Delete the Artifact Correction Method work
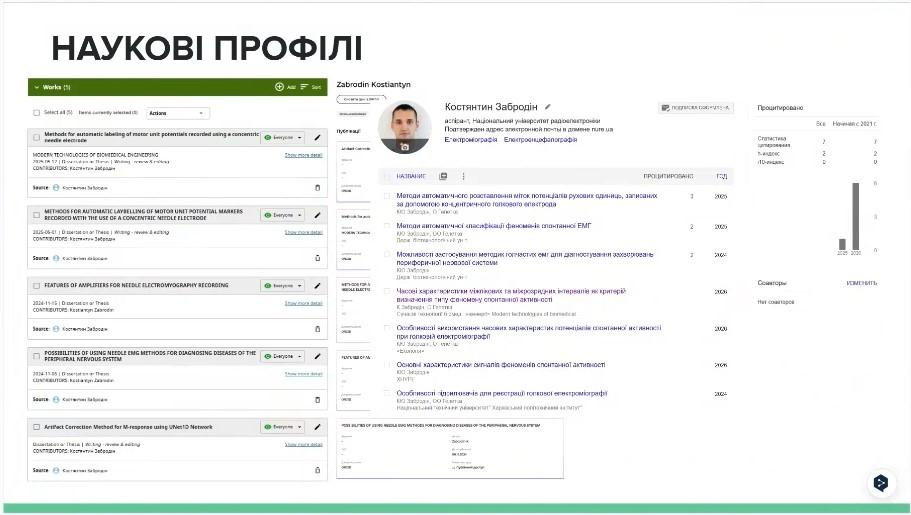Viewport: 911px width, 515px height. click(317, 470)
